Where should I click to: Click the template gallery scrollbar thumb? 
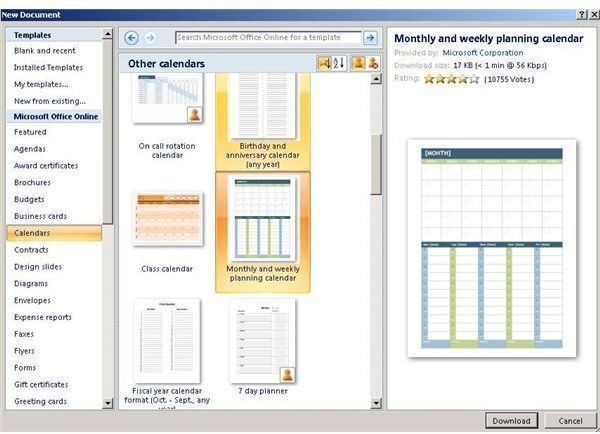click(x=376, y=165)
